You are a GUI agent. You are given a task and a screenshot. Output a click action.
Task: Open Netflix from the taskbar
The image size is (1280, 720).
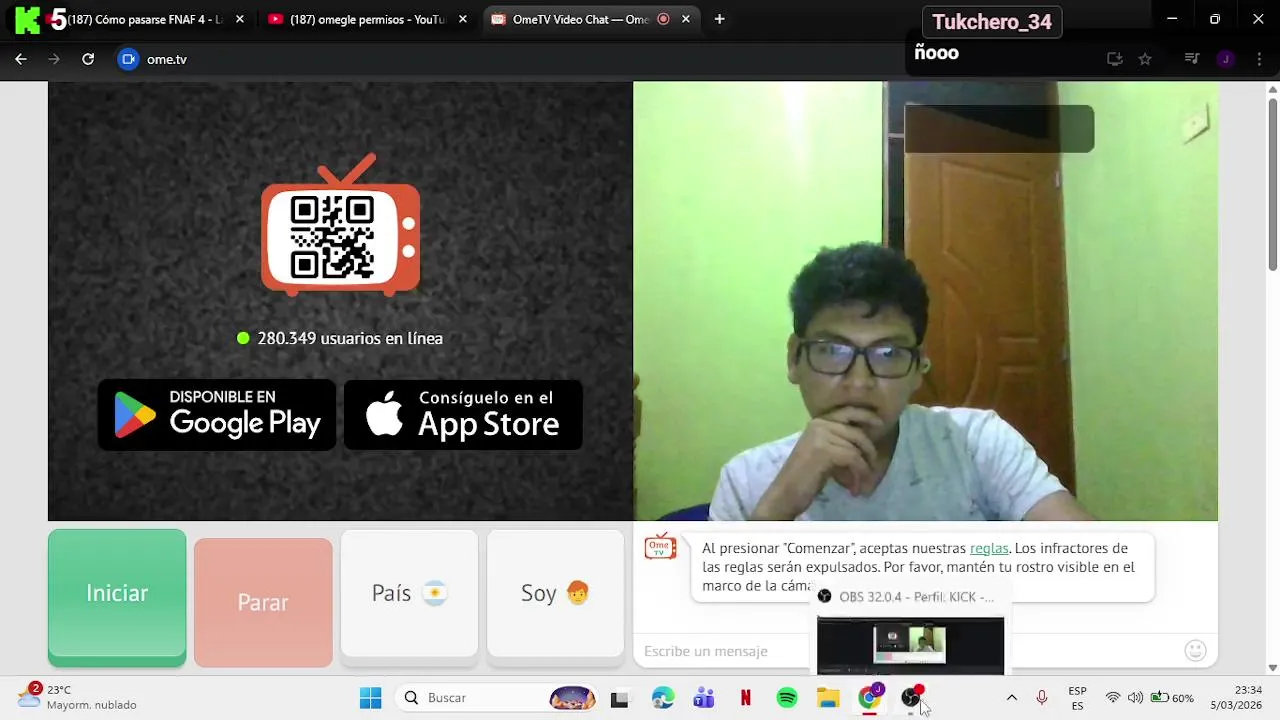pyautogui.click(x=745, y=698)
